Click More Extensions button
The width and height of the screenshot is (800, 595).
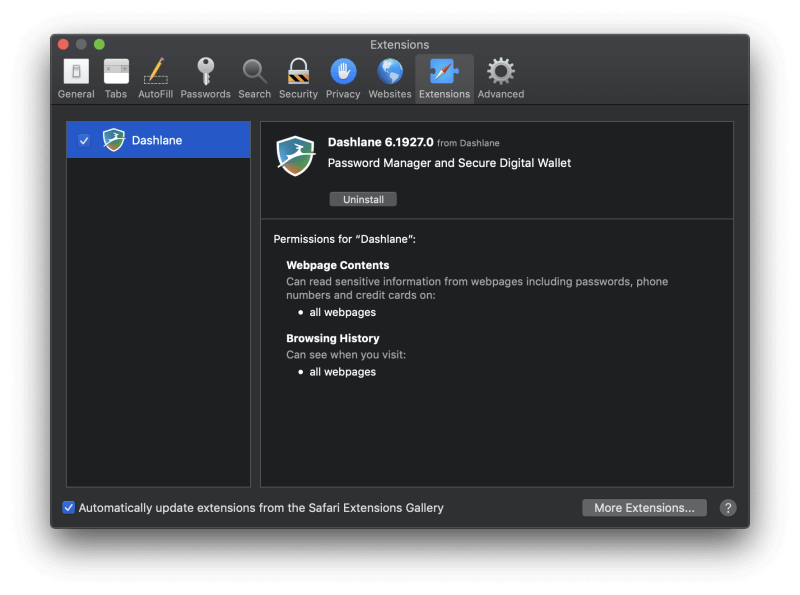click(x=644, y=508)
